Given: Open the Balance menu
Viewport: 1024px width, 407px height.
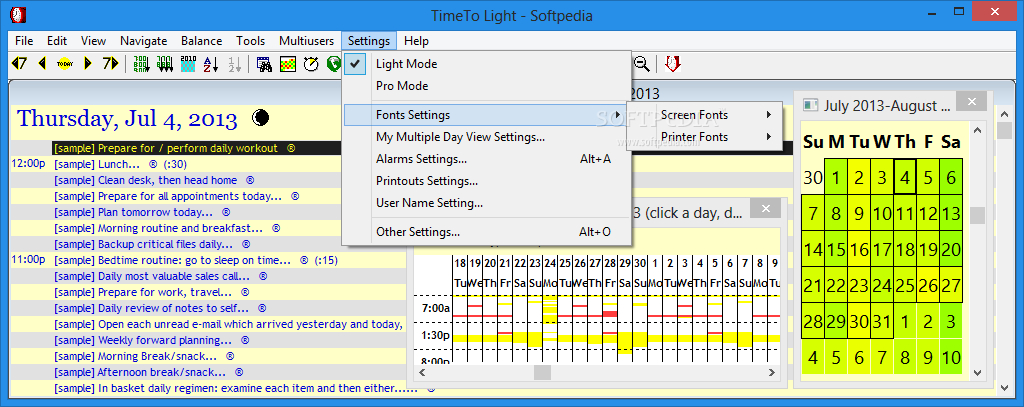Looking at the screenshot, I should pyautogui.click(x=201, y=41).
